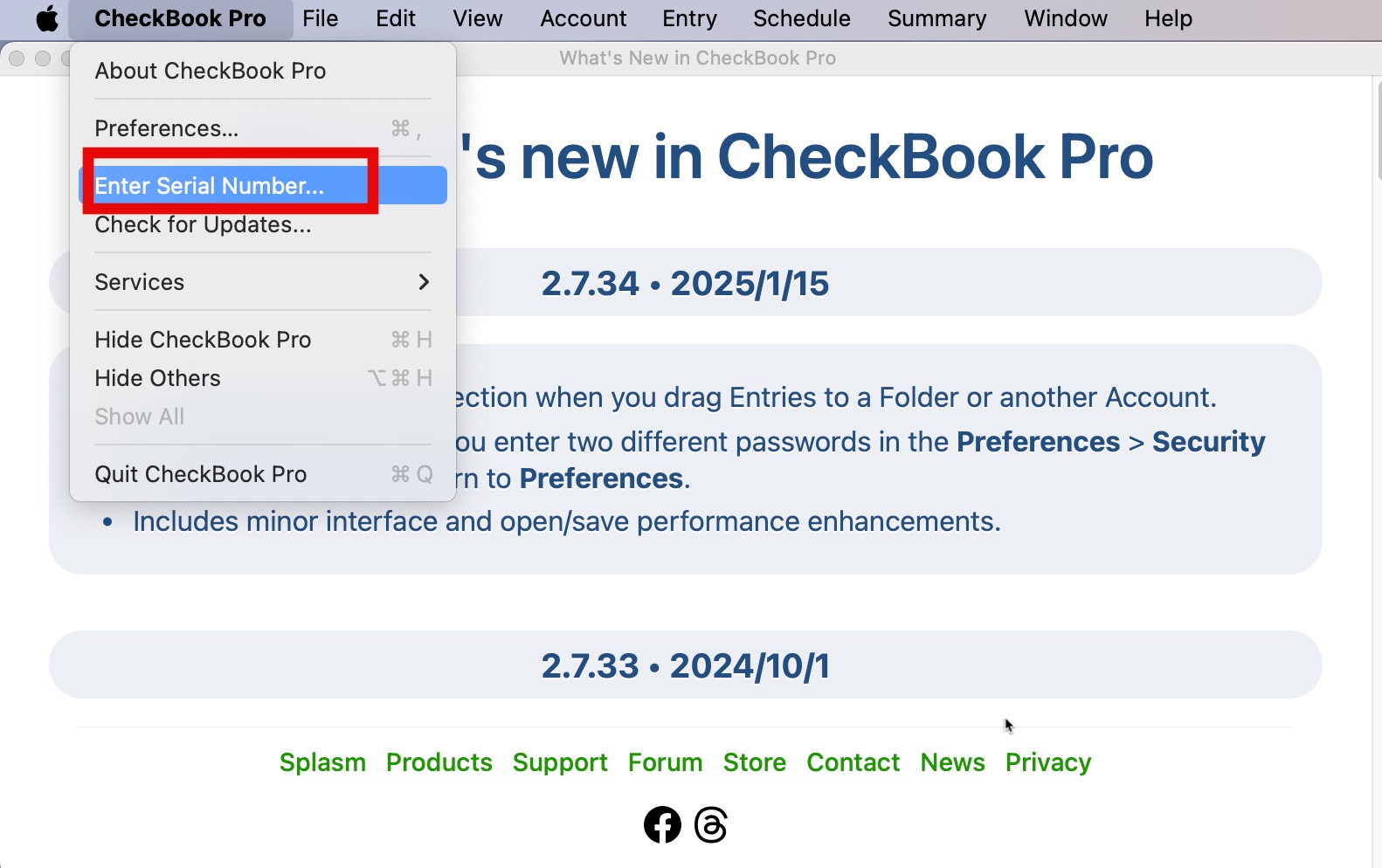Viewport: 1382px width, 868px height.
Task: Select Hide Others menu item
Action: [157, 378]
